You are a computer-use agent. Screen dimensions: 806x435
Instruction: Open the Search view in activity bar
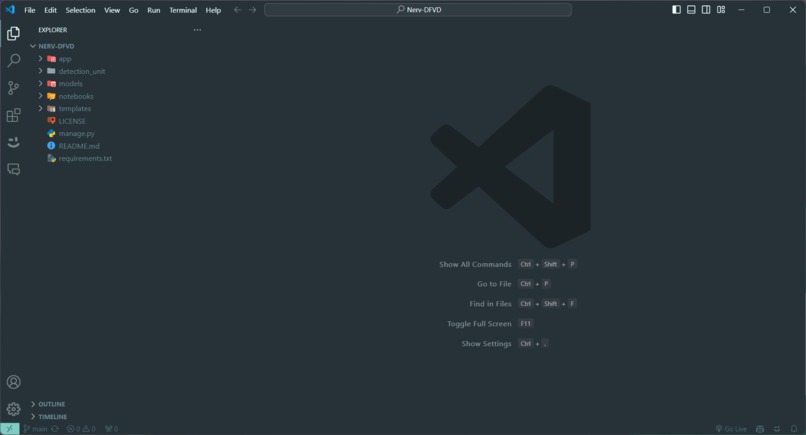coord(13,60)
